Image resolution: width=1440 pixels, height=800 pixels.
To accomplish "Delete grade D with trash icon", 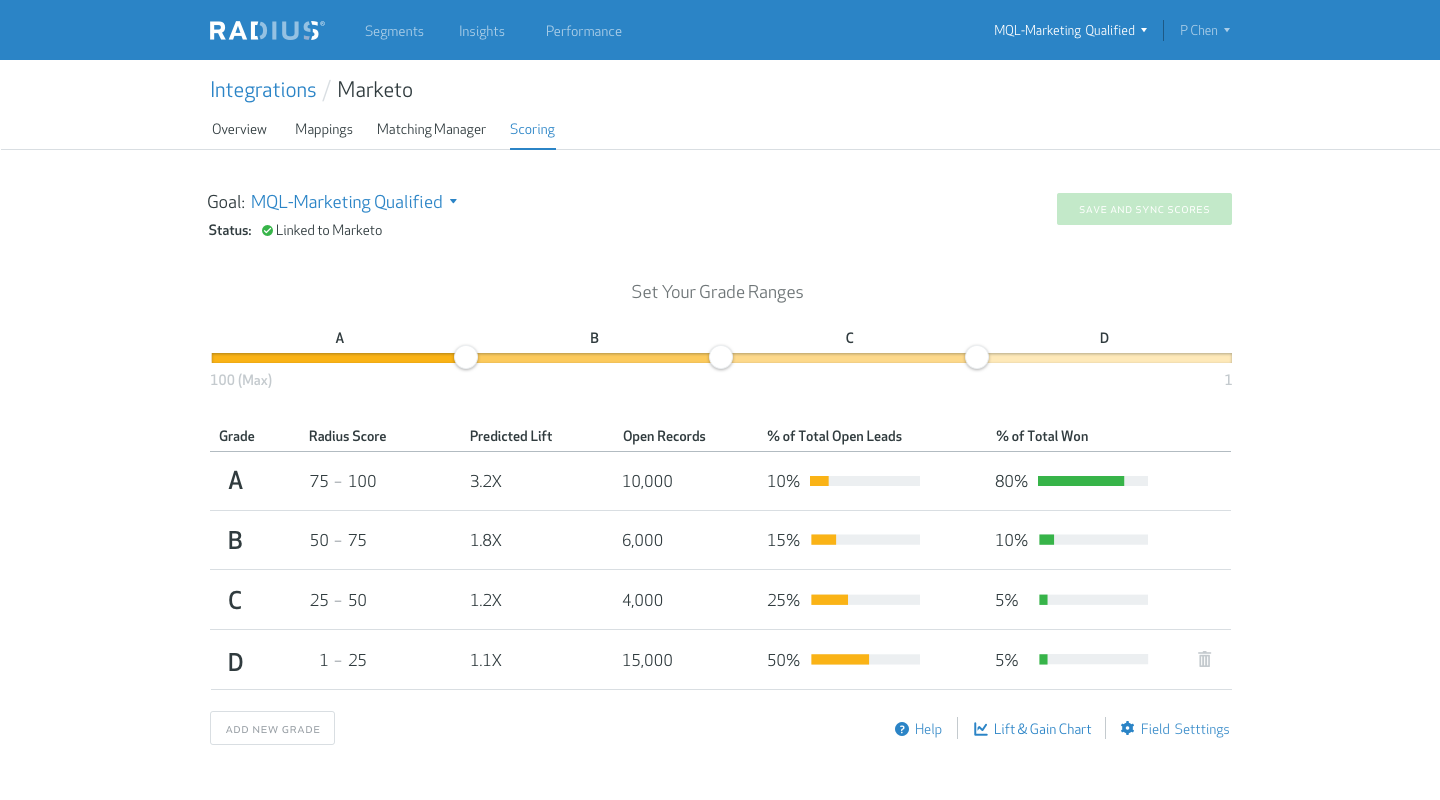I will coord(1204,659).
